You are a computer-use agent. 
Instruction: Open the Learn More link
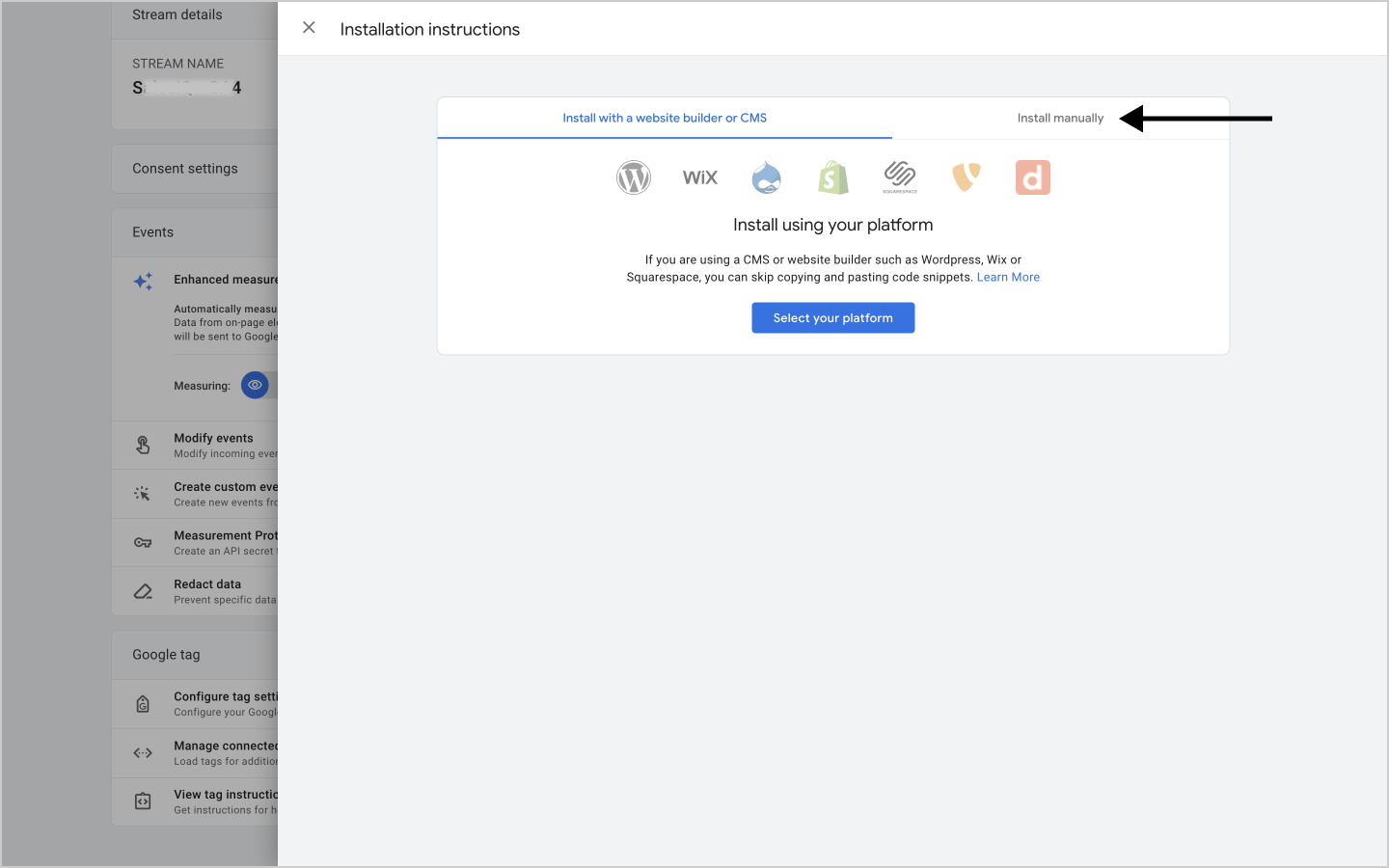[x=1008, y=277]
